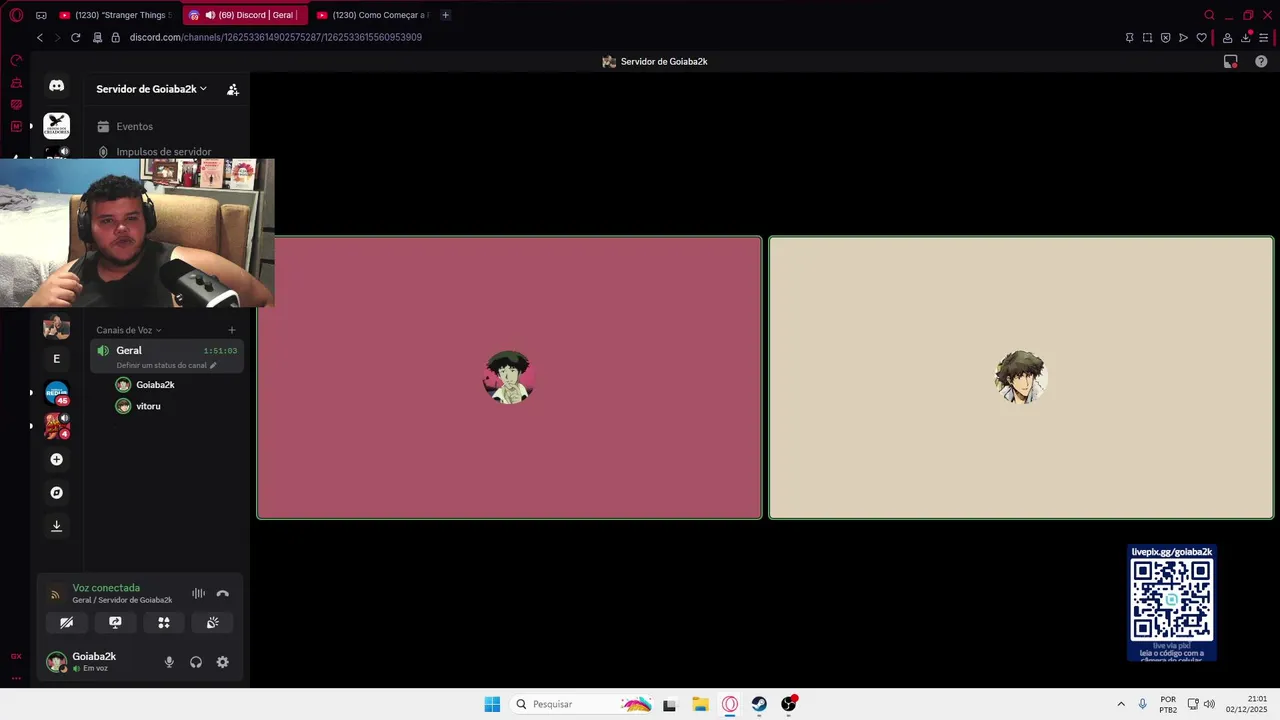Collapse the Canais de Voz category
Screen dimensions: 1280x720
pos(129,330)
